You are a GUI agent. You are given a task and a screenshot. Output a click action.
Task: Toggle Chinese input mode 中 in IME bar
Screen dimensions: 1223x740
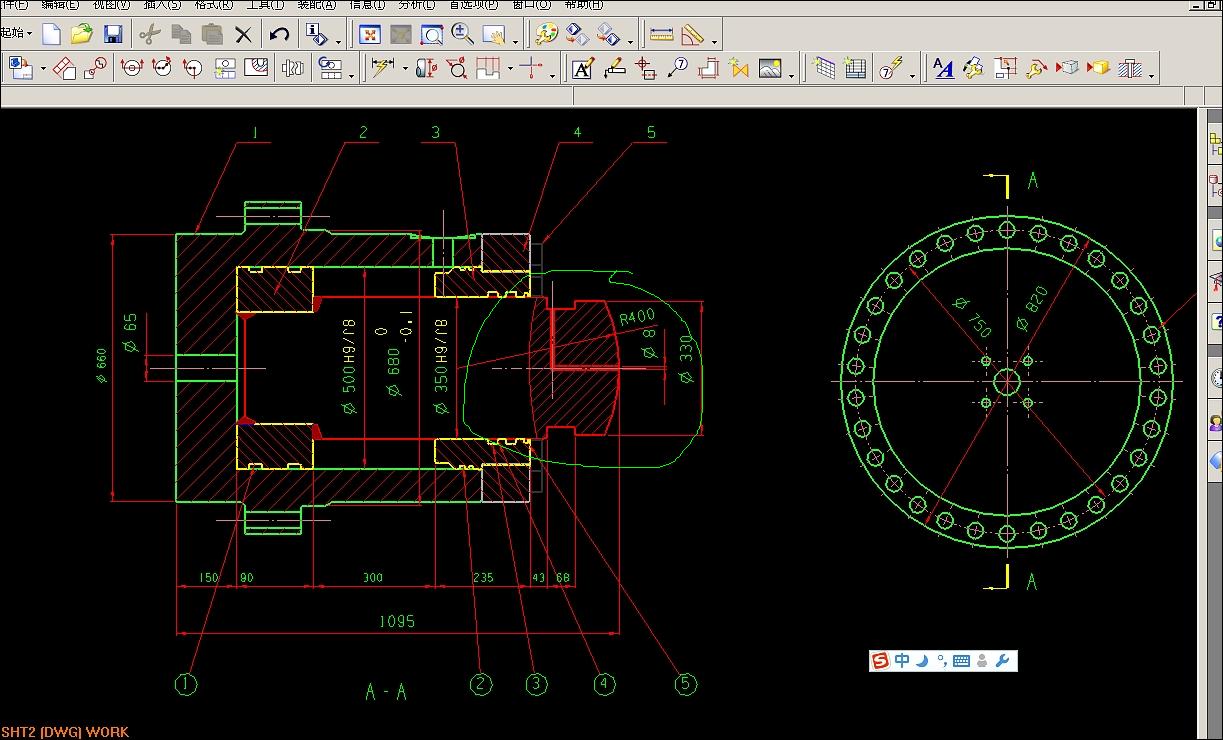(x=902, y=661)
